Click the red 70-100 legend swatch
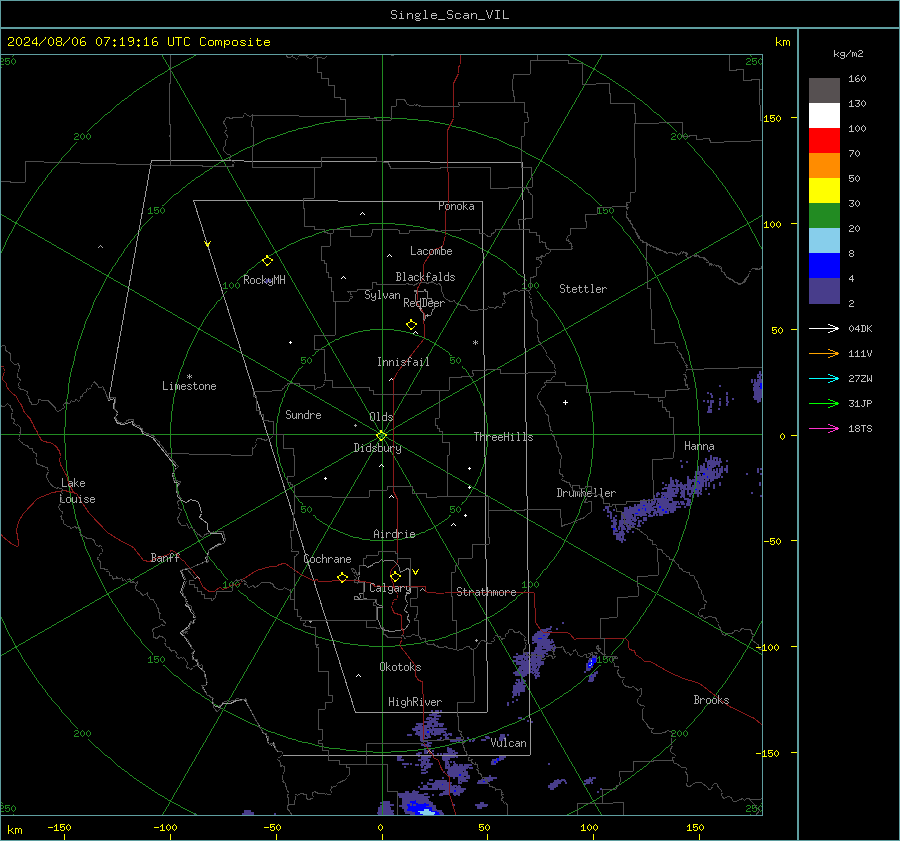 pos(824,141)
